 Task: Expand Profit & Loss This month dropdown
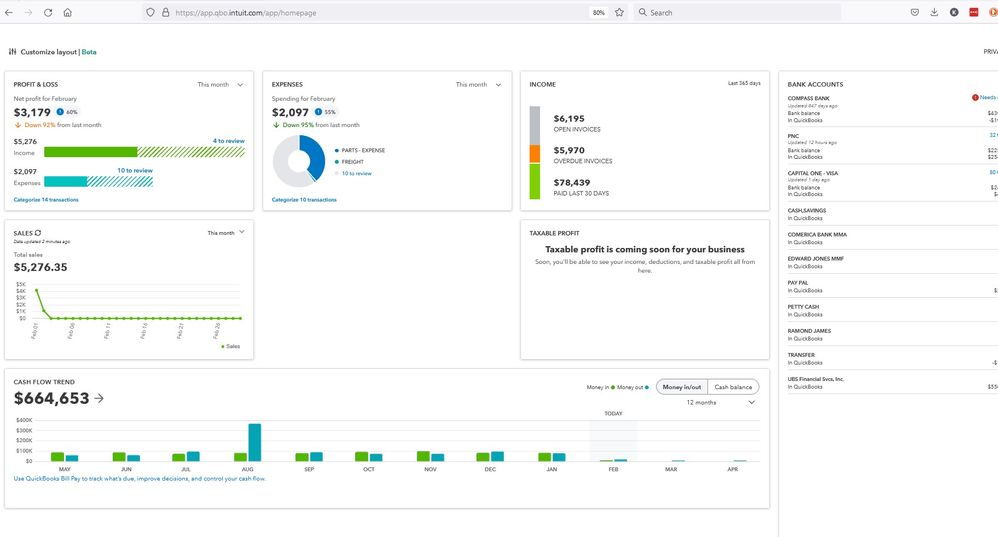[x=220, y=85]
